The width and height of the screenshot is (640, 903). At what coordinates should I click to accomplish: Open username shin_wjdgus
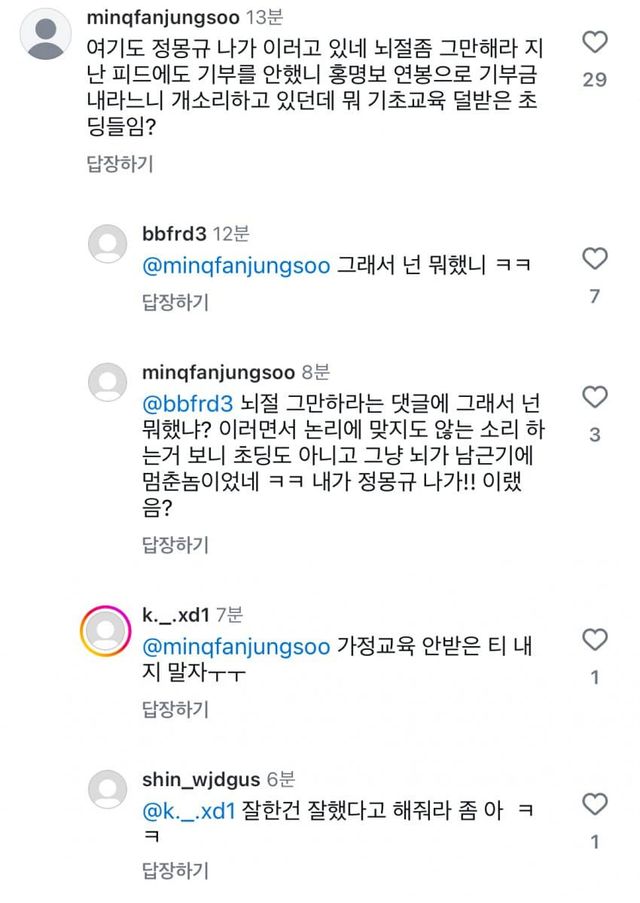click(x=201, y=780)
